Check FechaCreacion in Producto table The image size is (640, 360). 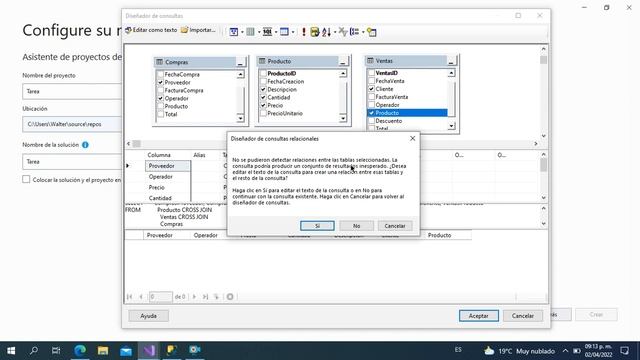coord(263,81)
